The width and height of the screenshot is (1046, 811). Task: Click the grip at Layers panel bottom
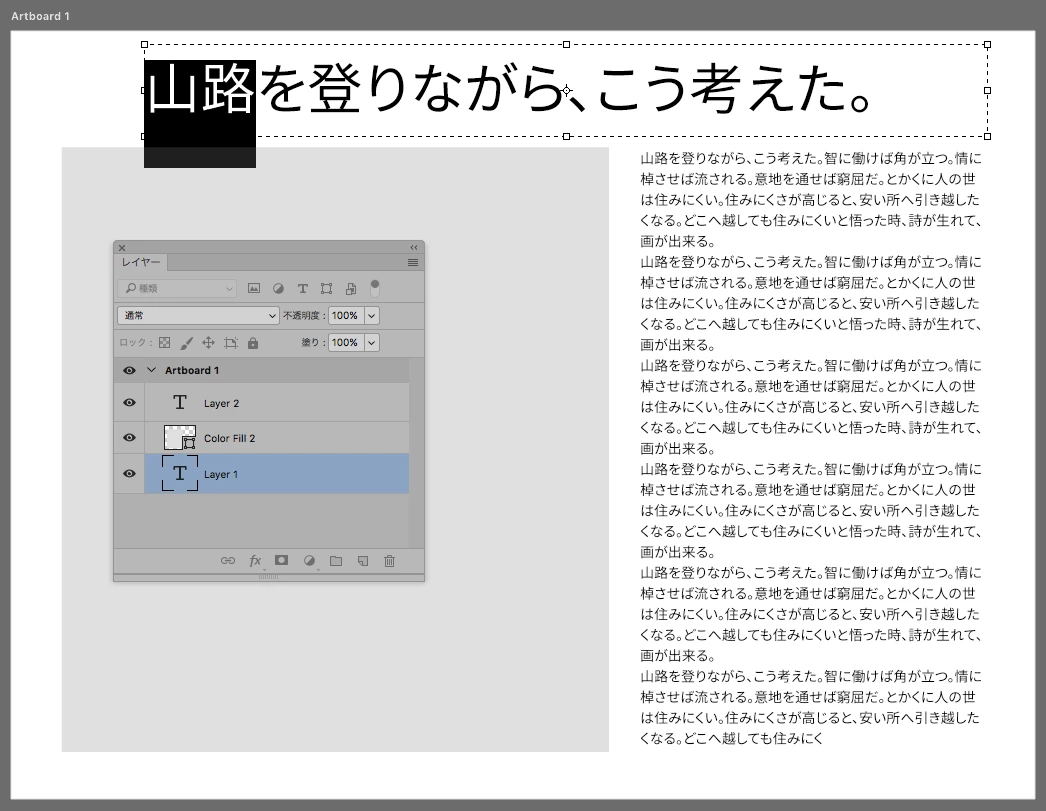pos(268,577)
